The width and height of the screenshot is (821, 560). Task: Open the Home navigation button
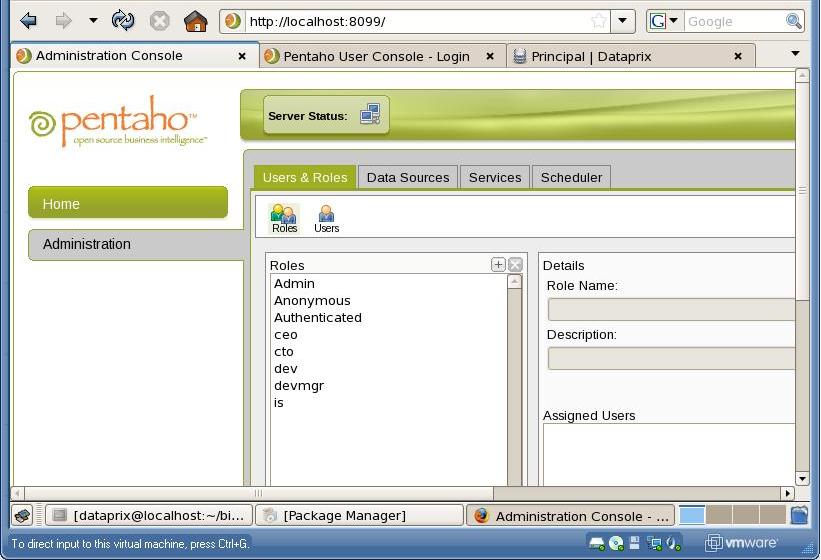[128, 203]
